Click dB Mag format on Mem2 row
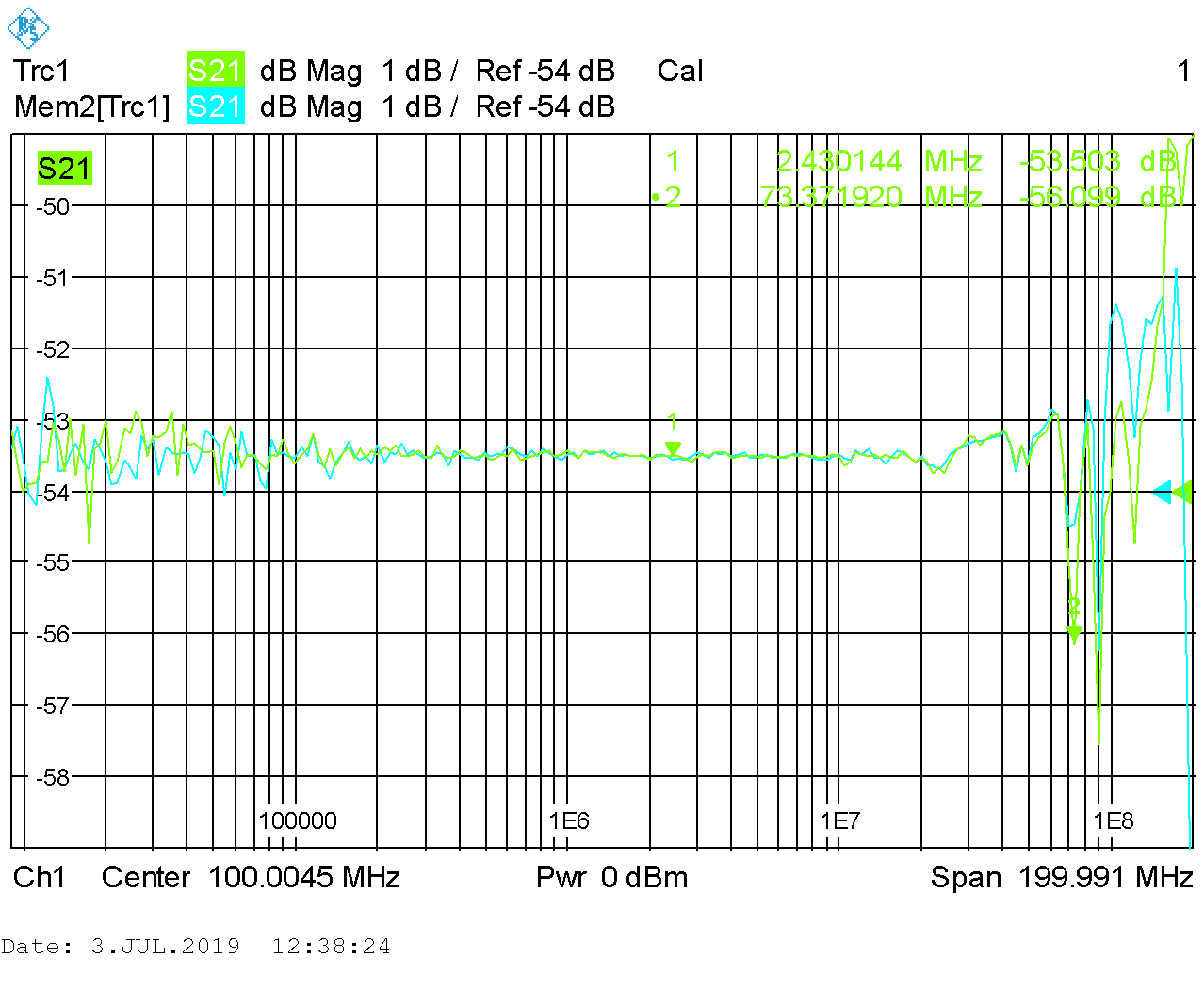The width and height of the screenshot is (1204, 991). (x=310, y=106)
